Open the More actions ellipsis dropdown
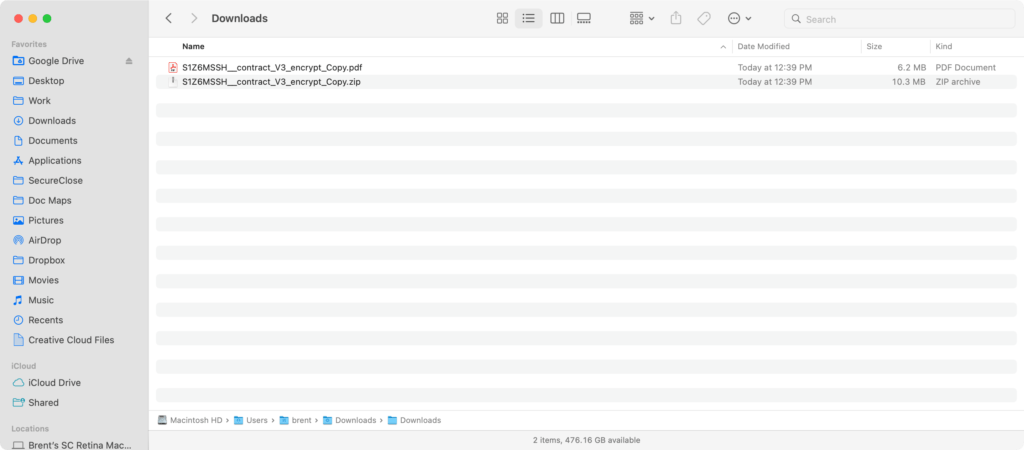This screenshot has width=1024, height=450. coord(739,18)
